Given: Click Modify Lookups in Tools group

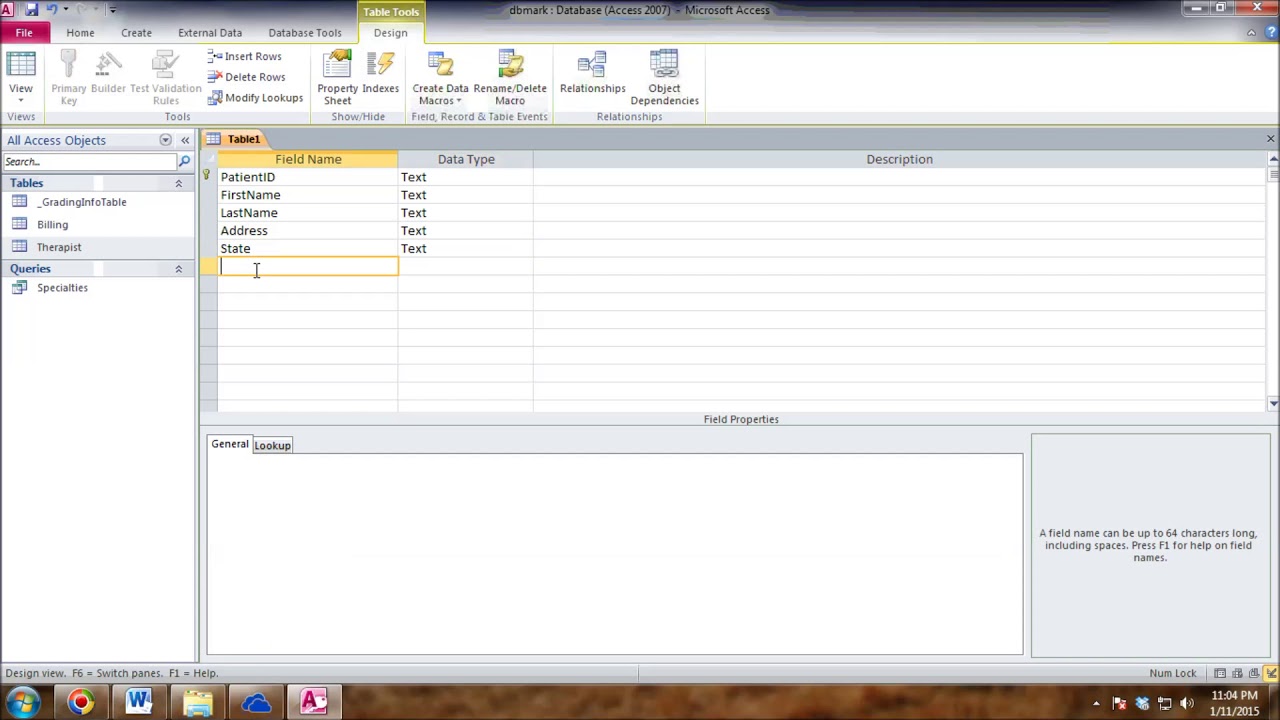Looking at the screenshot, I should tap(255, 98).
